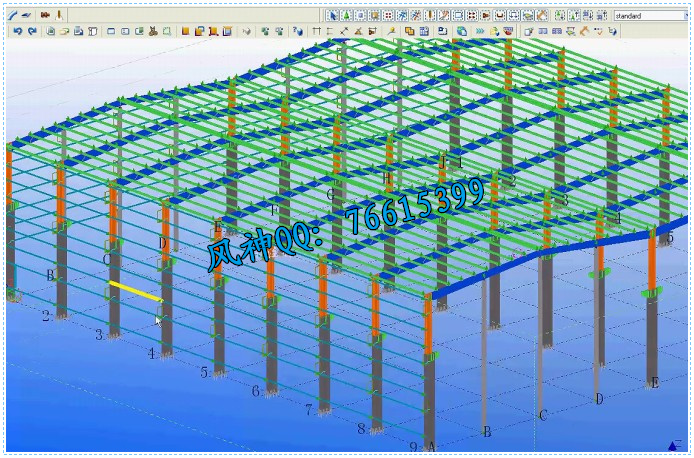Toggle the Select all selection switch
This screenshot has width=694, height=458.
pos(334,16)
